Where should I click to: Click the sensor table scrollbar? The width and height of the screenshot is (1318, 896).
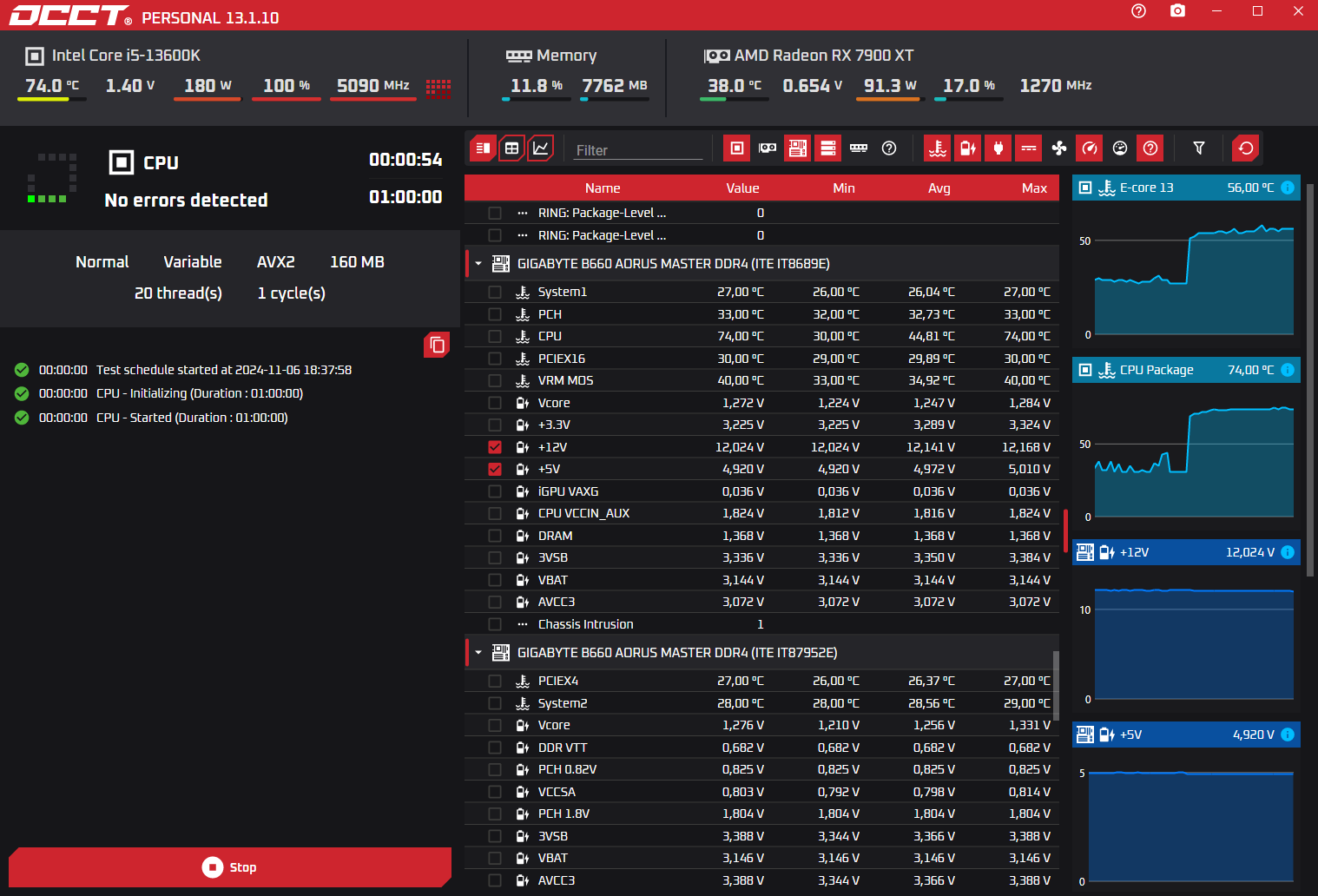(1056, 686)
